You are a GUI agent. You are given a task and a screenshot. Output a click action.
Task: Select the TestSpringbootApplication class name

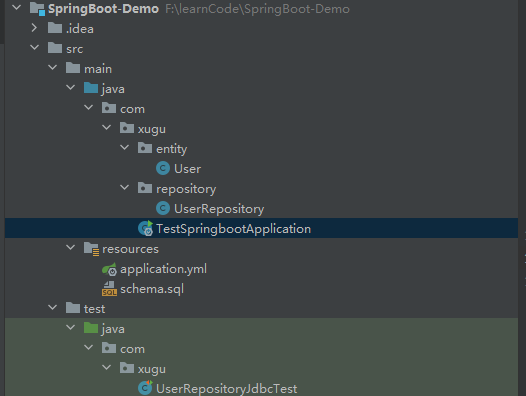[233, 229]
